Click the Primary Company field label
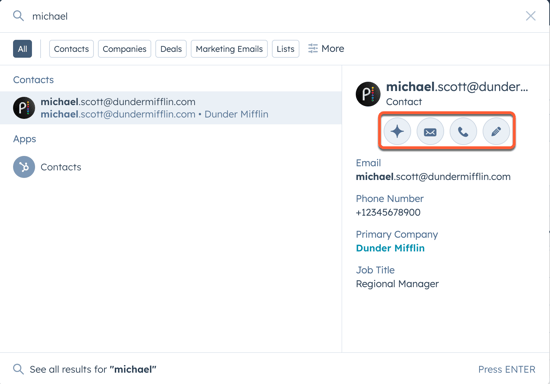550x384 pixels. (397, 234)
